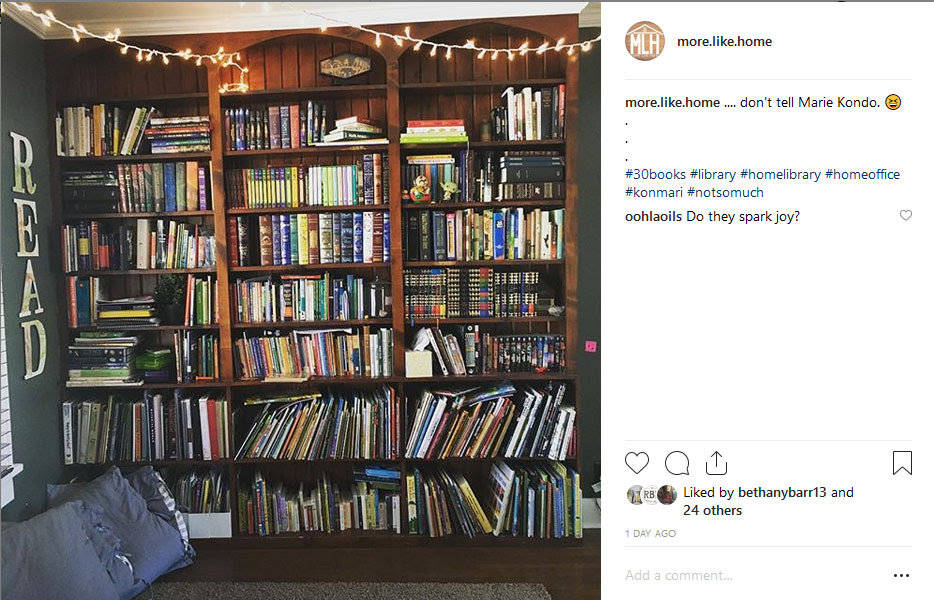
Task: Open more options three-dot menu
Action: tap(901, 575)
